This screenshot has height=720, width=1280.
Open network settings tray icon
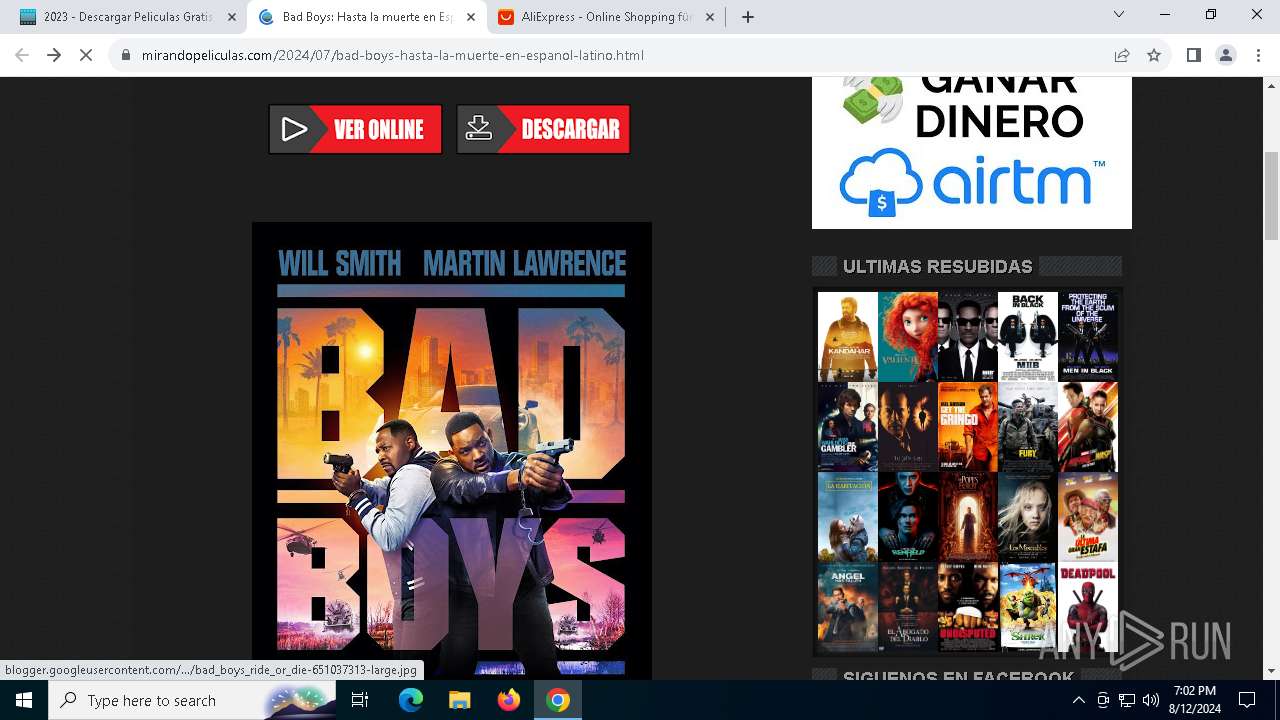click(1127, 700)
